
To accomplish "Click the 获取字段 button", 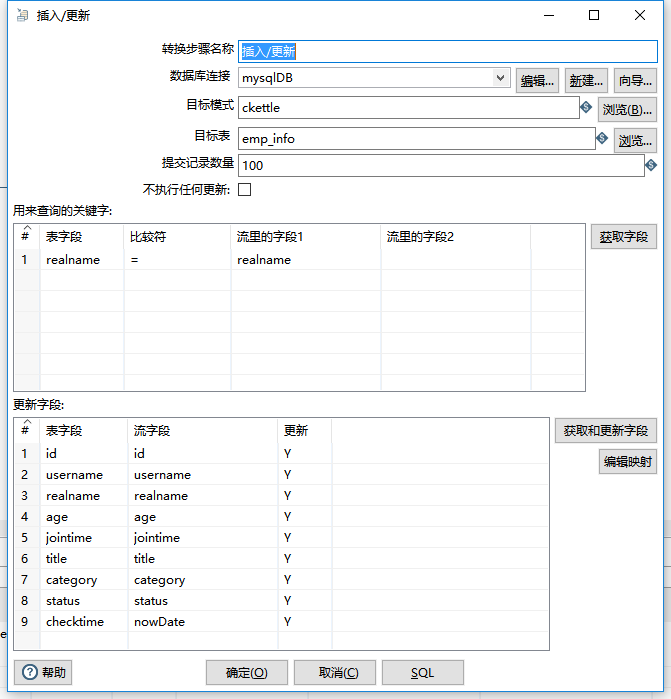I will click(624, 237).
